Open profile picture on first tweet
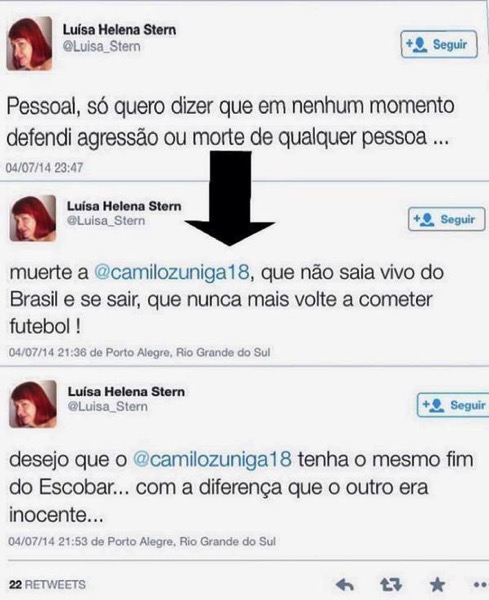The image size is (489, 600). [x=29, y=44]
